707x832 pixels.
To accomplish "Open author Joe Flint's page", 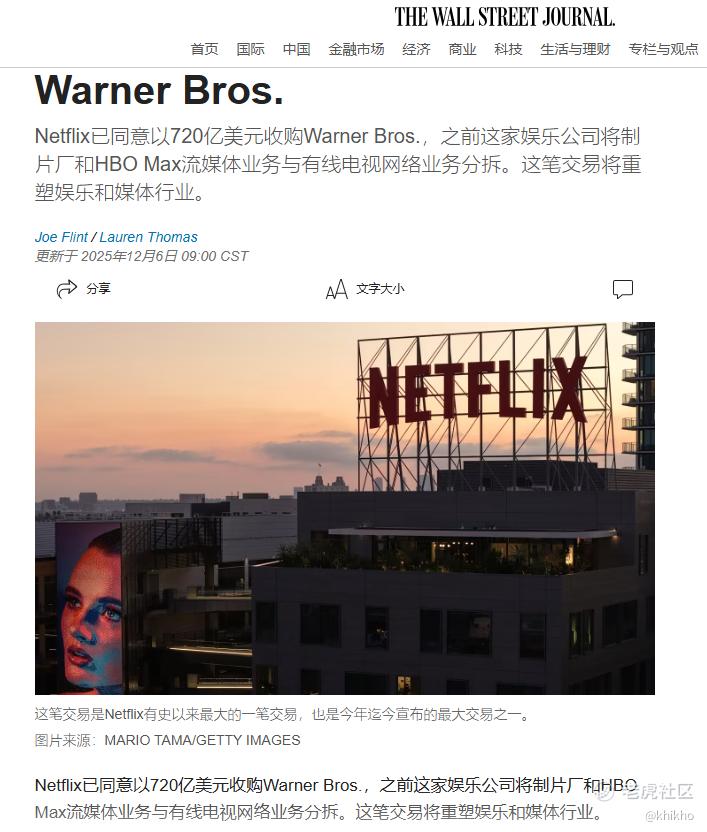I will 61,237.
